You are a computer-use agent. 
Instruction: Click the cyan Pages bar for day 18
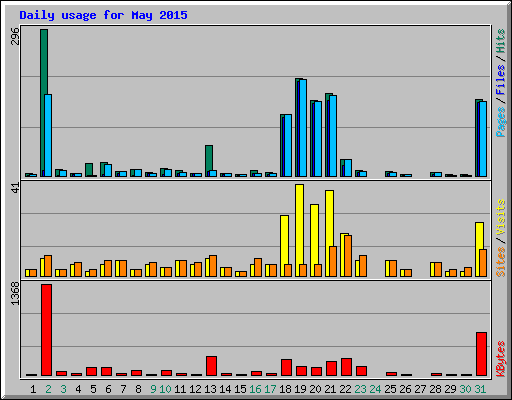(288, 146)
